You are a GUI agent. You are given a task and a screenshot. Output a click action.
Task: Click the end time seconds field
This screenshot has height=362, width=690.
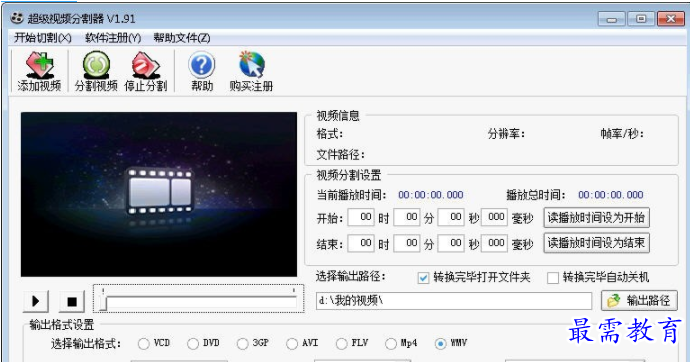pyautogui.click(x=451, y=243)
